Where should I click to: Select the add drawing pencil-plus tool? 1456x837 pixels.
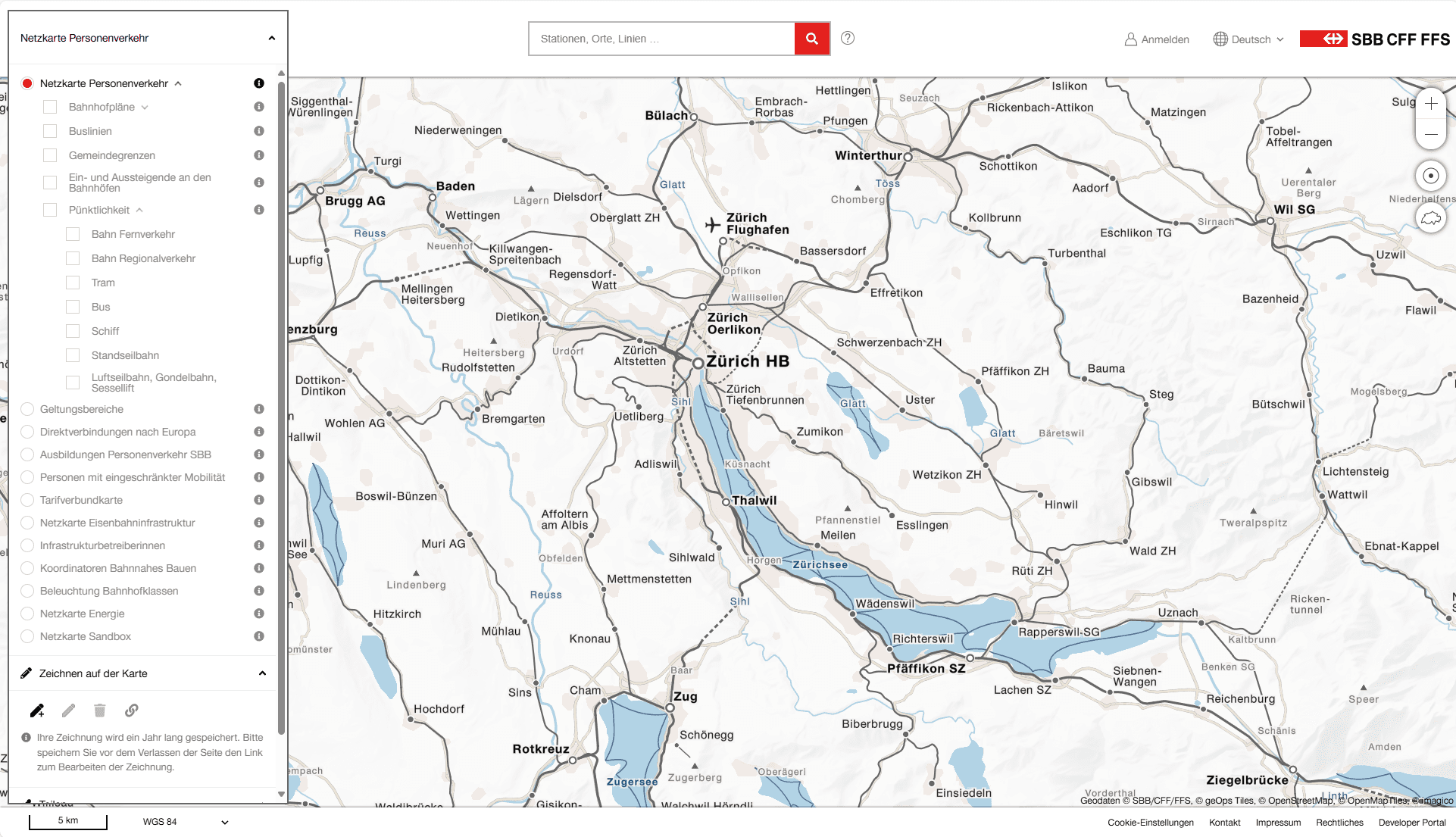point(37,711)
